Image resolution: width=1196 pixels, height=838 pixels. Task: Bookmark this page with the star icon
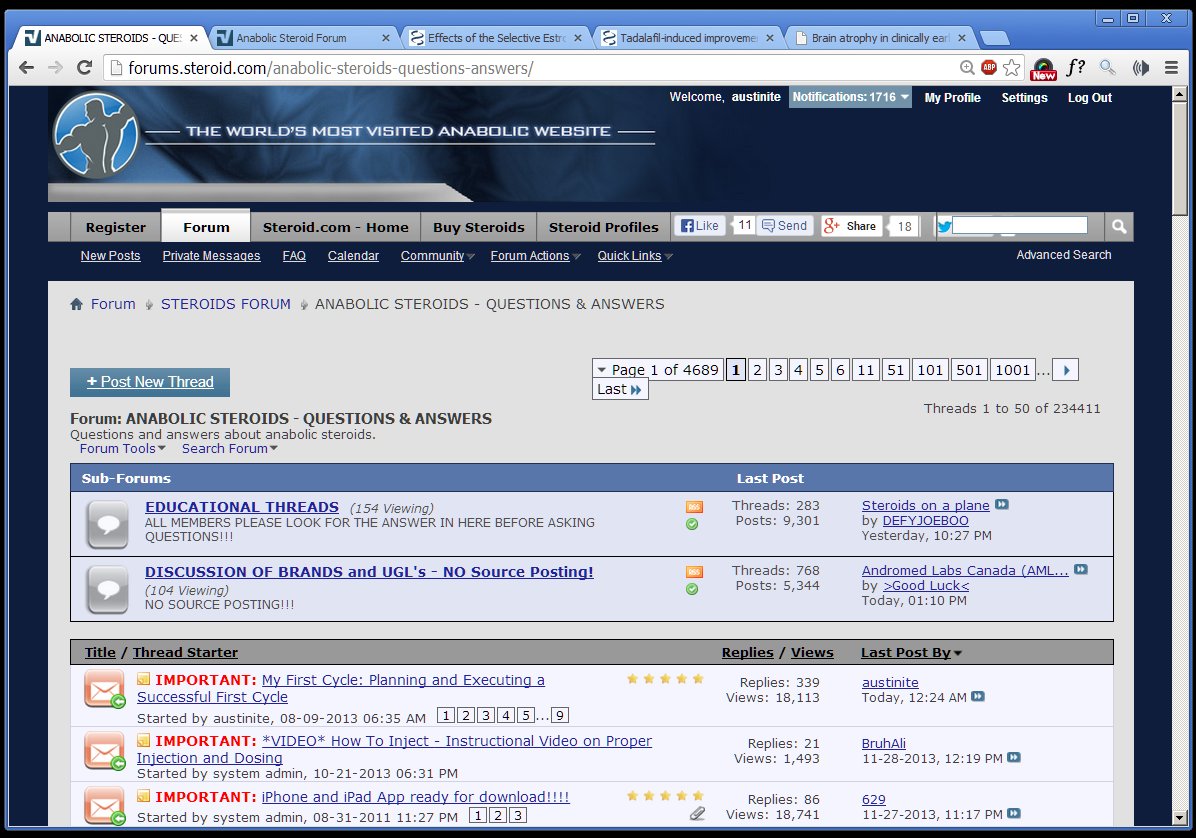point(1012,68)
